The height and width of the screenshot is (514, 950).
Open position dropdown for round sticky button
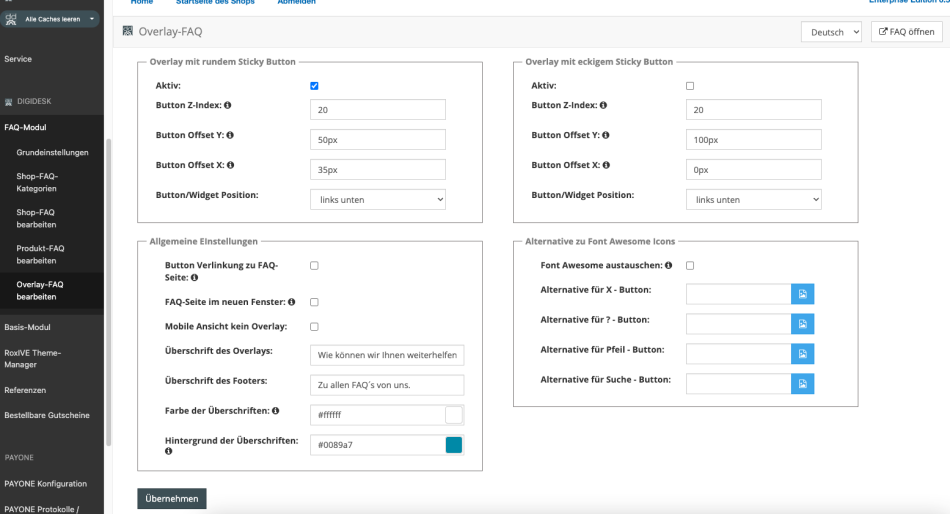point(378,199)
